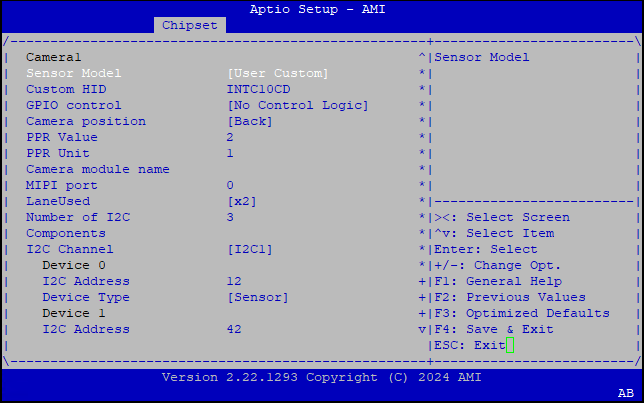The height and width of the screenshot is (403, 644).
Task: Select the Camera module name field
Action: [x=98, y=169]
